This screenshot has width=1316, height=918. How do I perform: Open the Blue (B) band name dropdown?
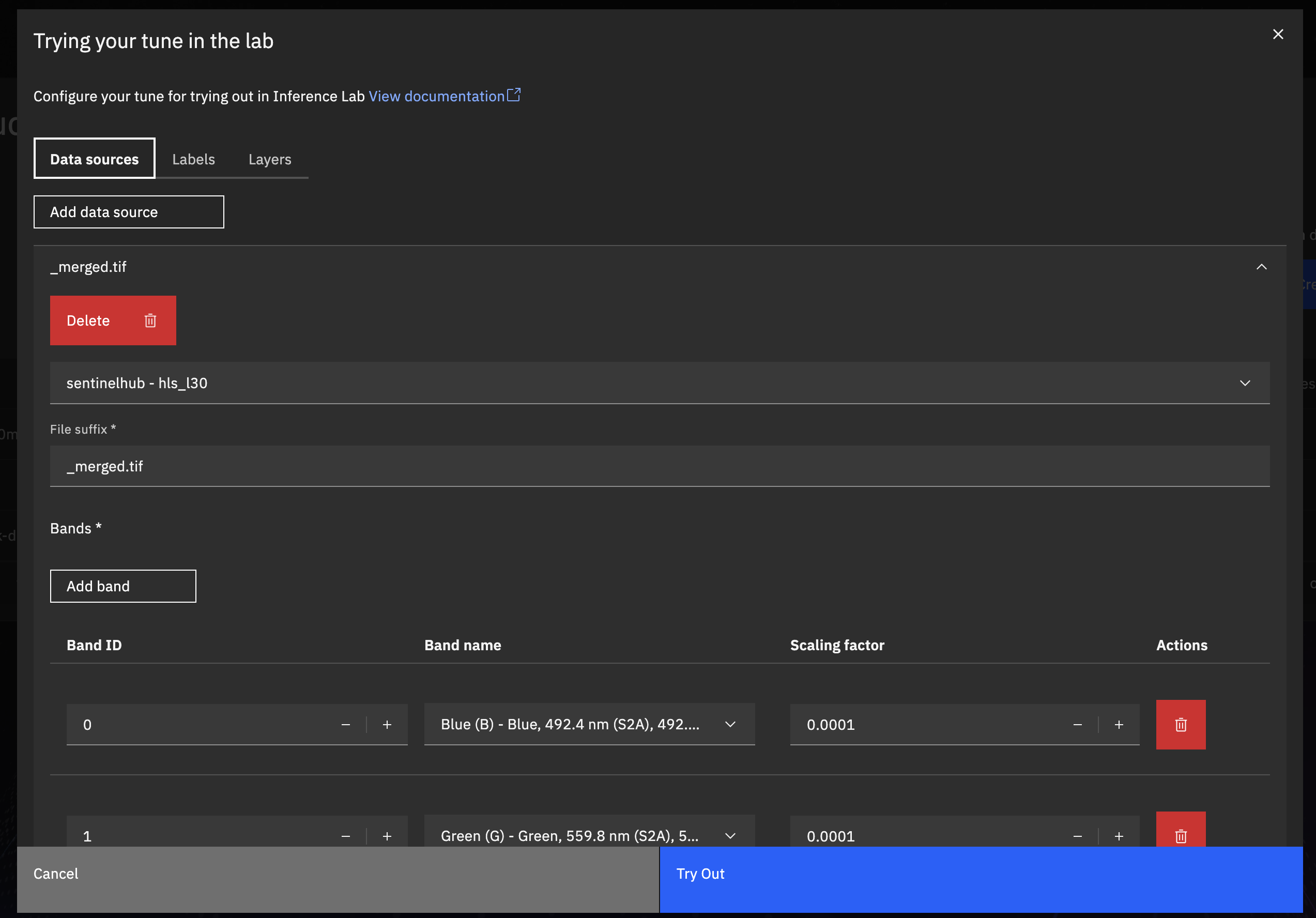[589, 724]
